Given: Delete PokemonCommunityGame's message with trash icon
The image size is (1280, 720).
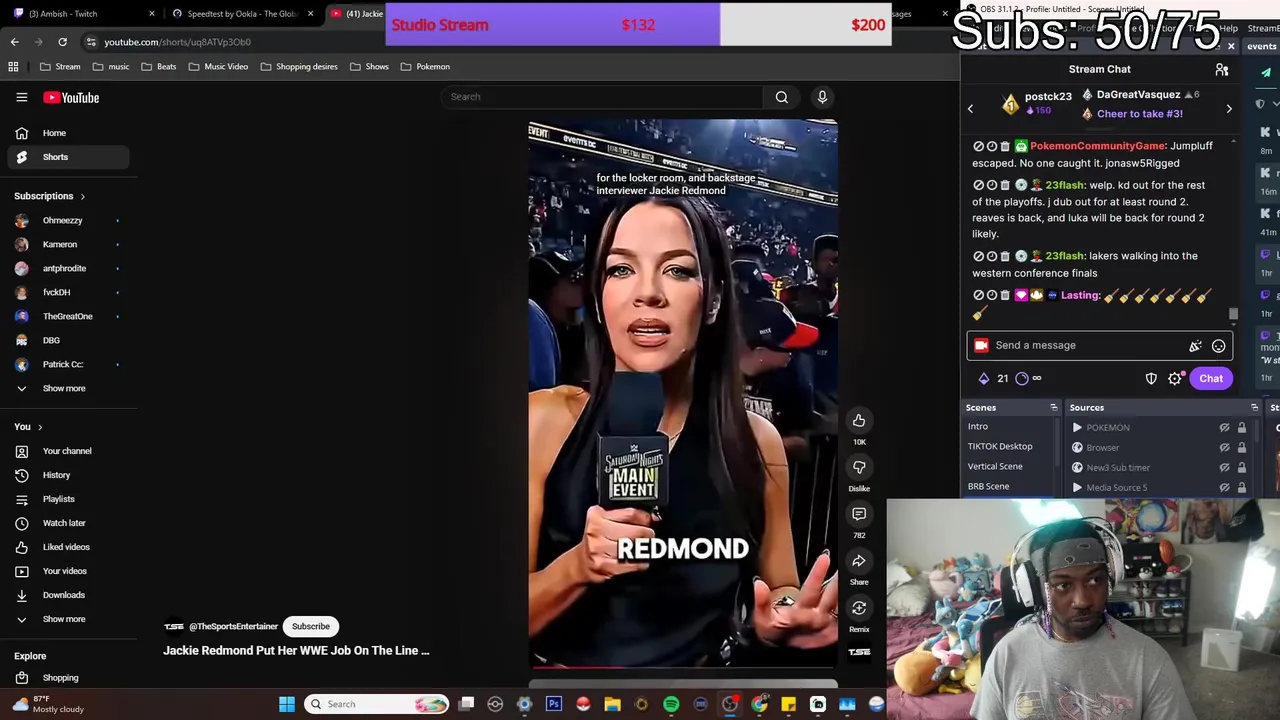Looking at the screenshot, I should point(1005,147).
